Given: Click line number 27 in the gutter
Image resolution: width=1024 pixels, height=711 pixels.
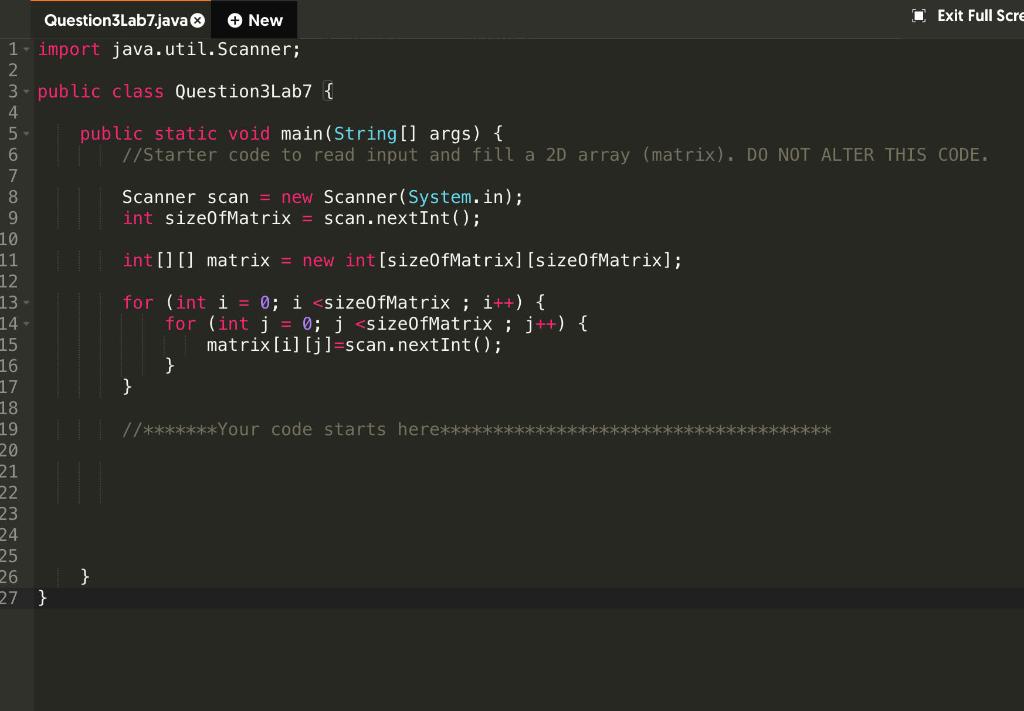Looking at the screenshot, I should [x=9, y=598].
